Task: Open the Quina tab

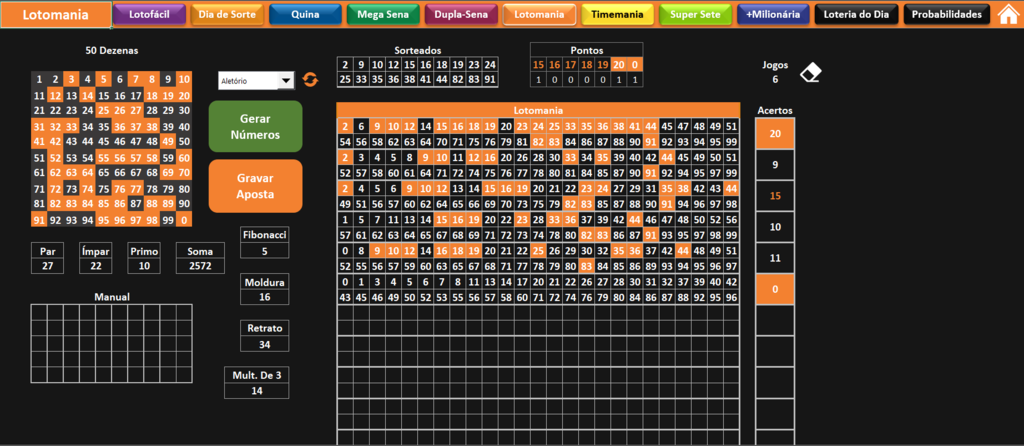Action: point(305,14)
